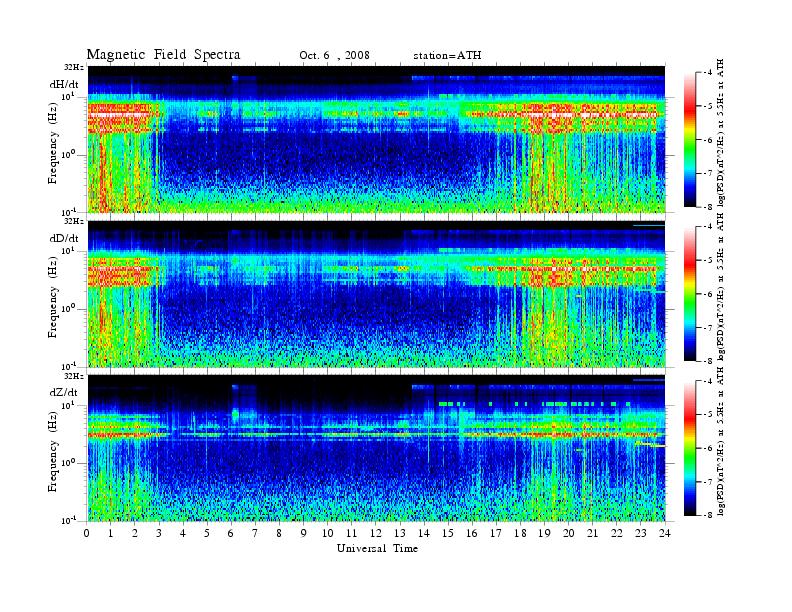Click inside the dD/dt spectrogram panel
792x612 pixels.
coord(376,294)
